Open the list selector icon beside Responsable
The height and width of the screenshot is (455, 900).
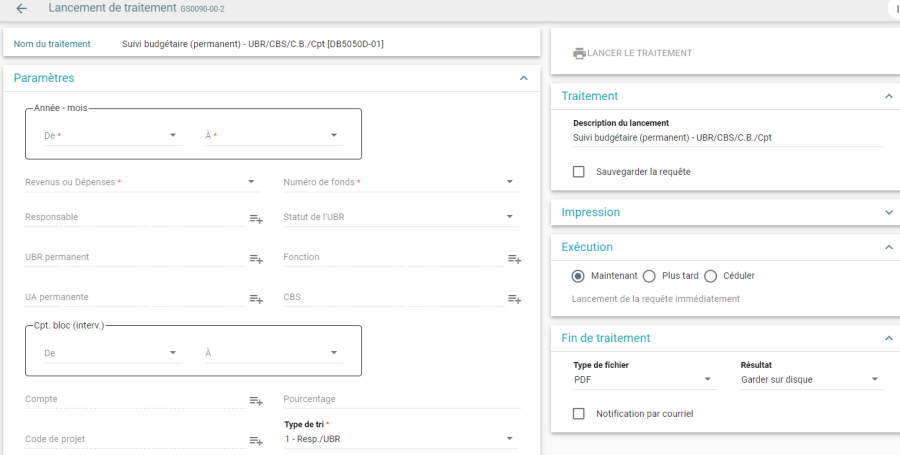tap(256, 219)
